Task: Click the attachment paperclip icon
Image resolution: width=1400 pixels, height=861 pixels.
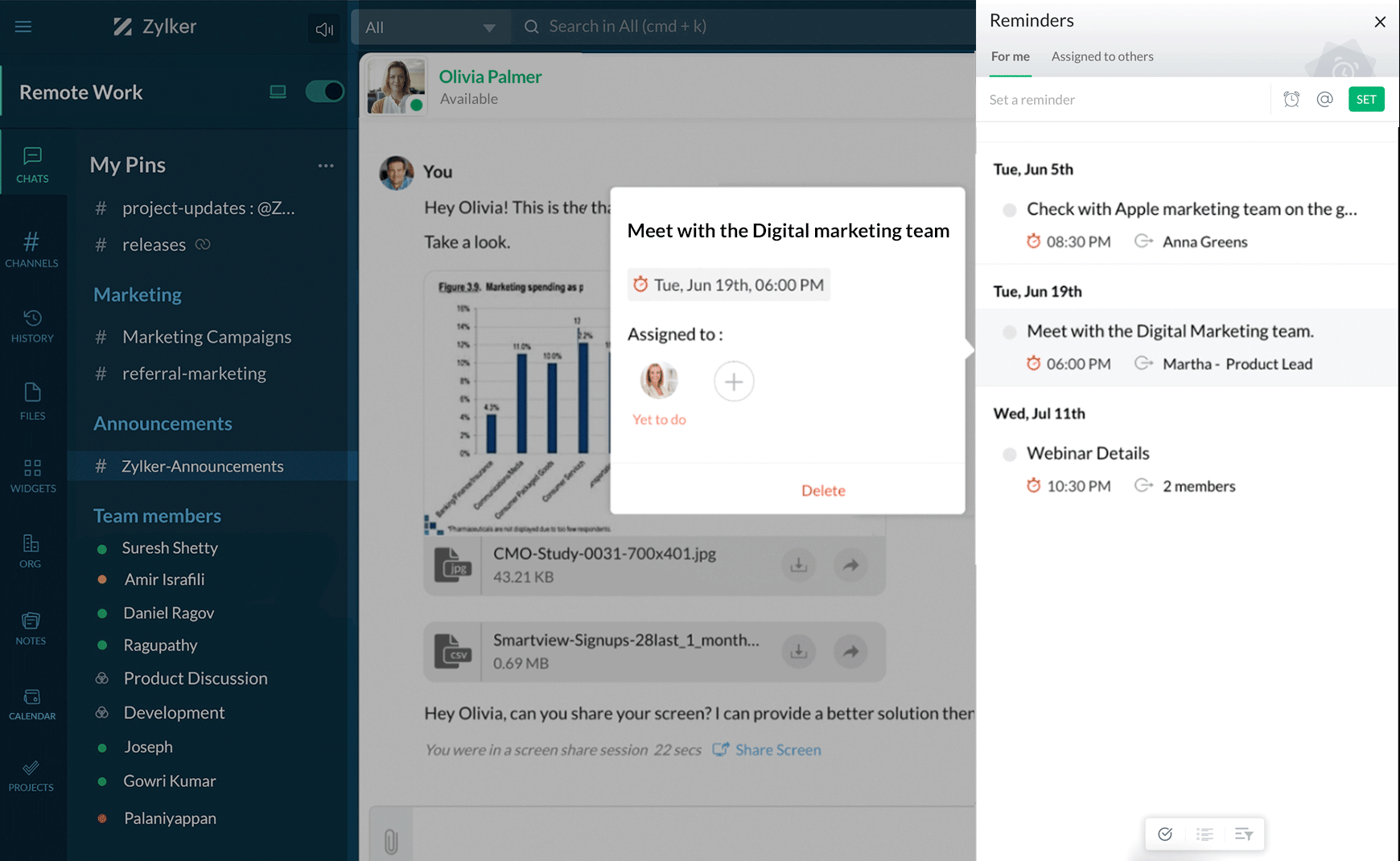Action: click(x=391, y=841)
